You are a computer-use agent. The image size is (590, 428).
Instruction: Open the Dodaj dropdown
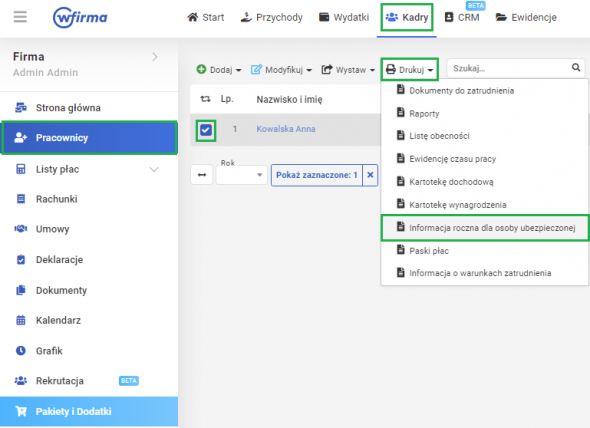tap(219, 70)
